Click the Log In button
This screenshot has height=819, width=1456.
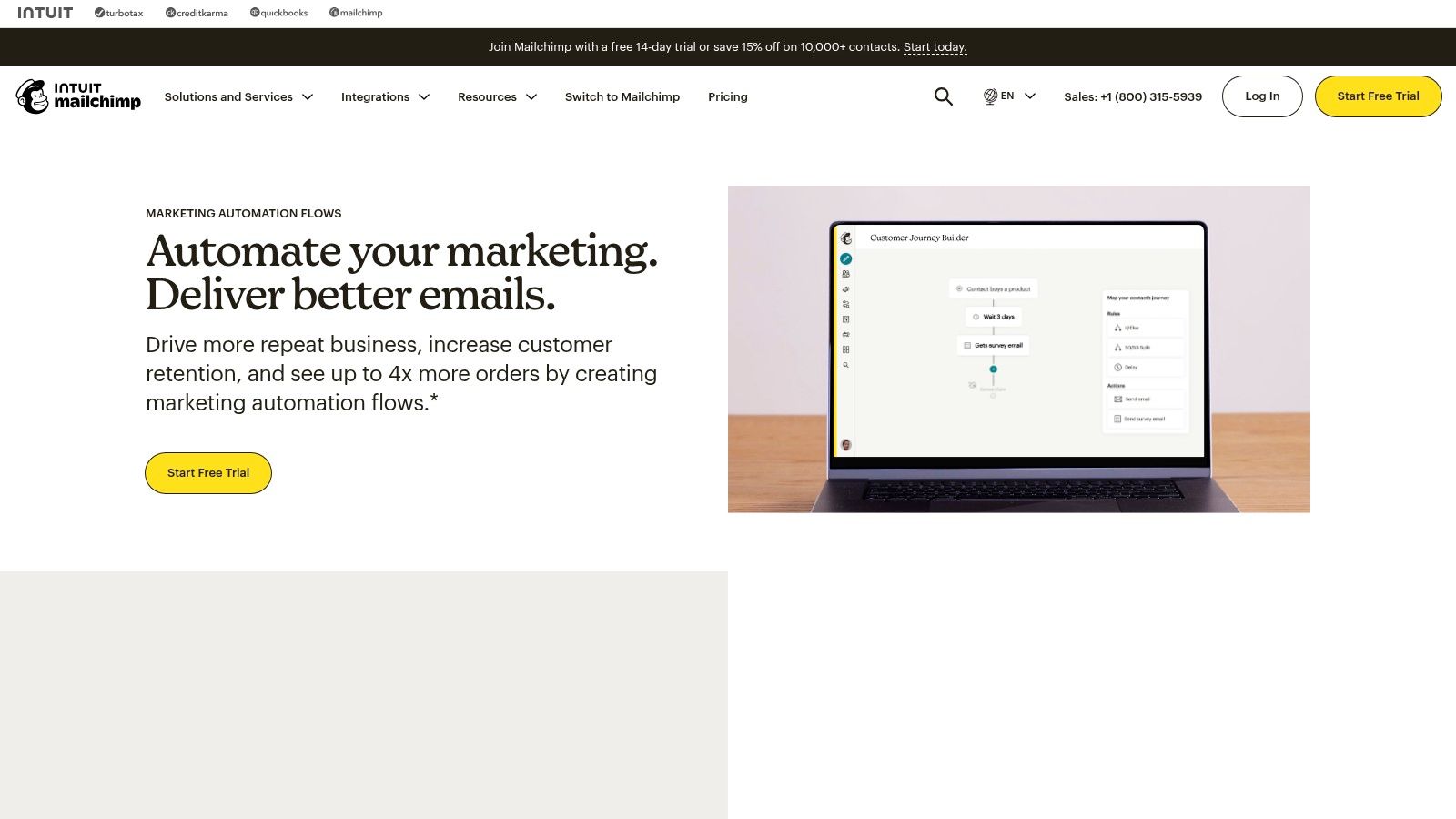pyautogui.click(x=1262, y=96)
